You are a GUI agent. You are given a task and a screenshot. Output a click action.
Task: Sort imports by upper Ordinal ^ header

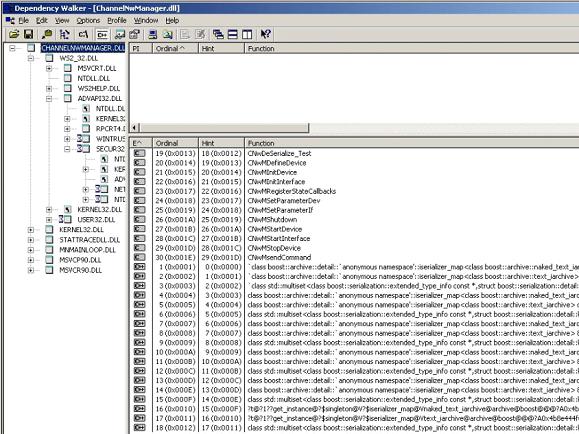click(175, 48)
